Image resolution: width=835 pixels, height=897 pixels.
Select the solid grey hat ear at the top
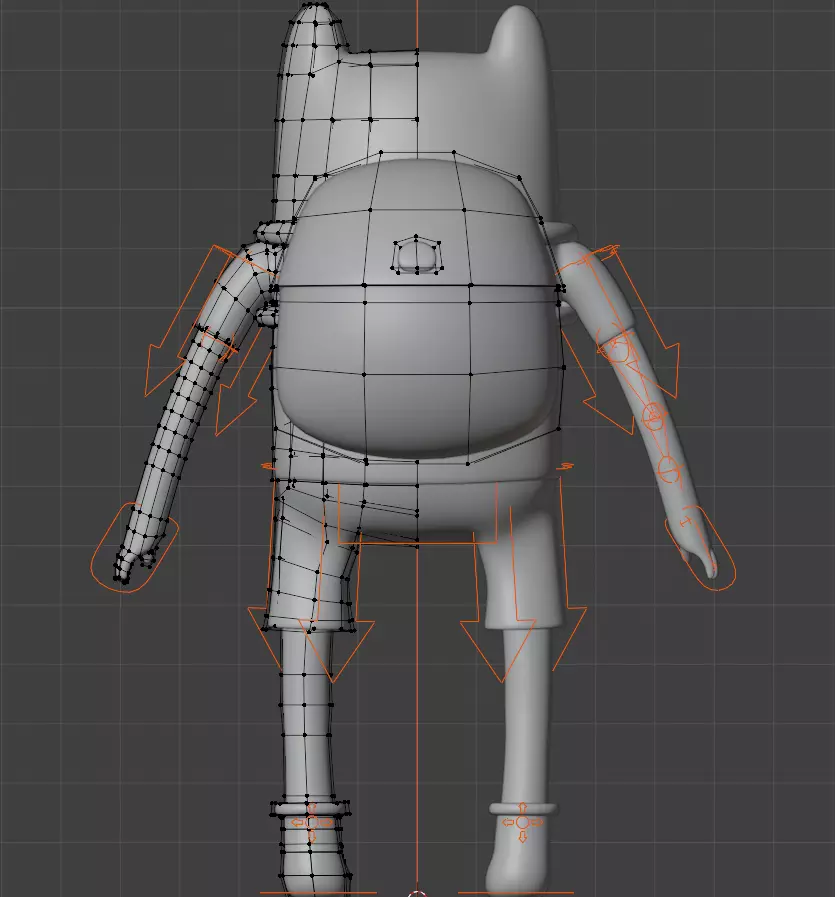point(519,31)
